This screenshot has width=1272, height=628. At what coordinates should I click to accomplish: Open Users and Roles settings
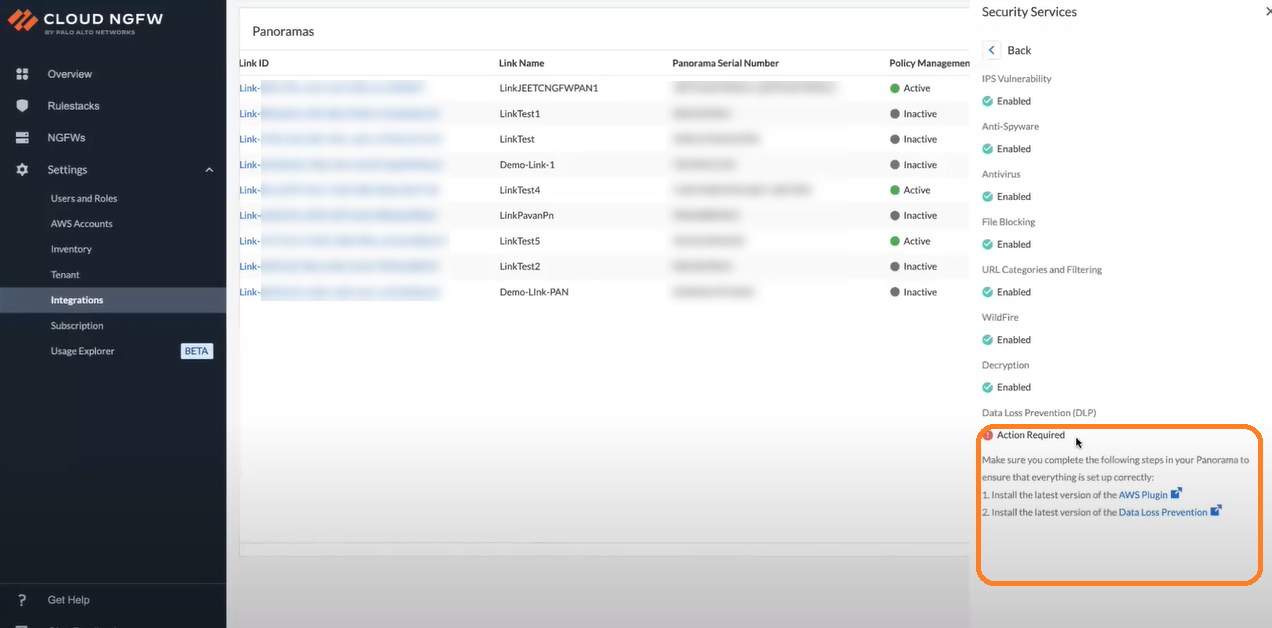84,198
